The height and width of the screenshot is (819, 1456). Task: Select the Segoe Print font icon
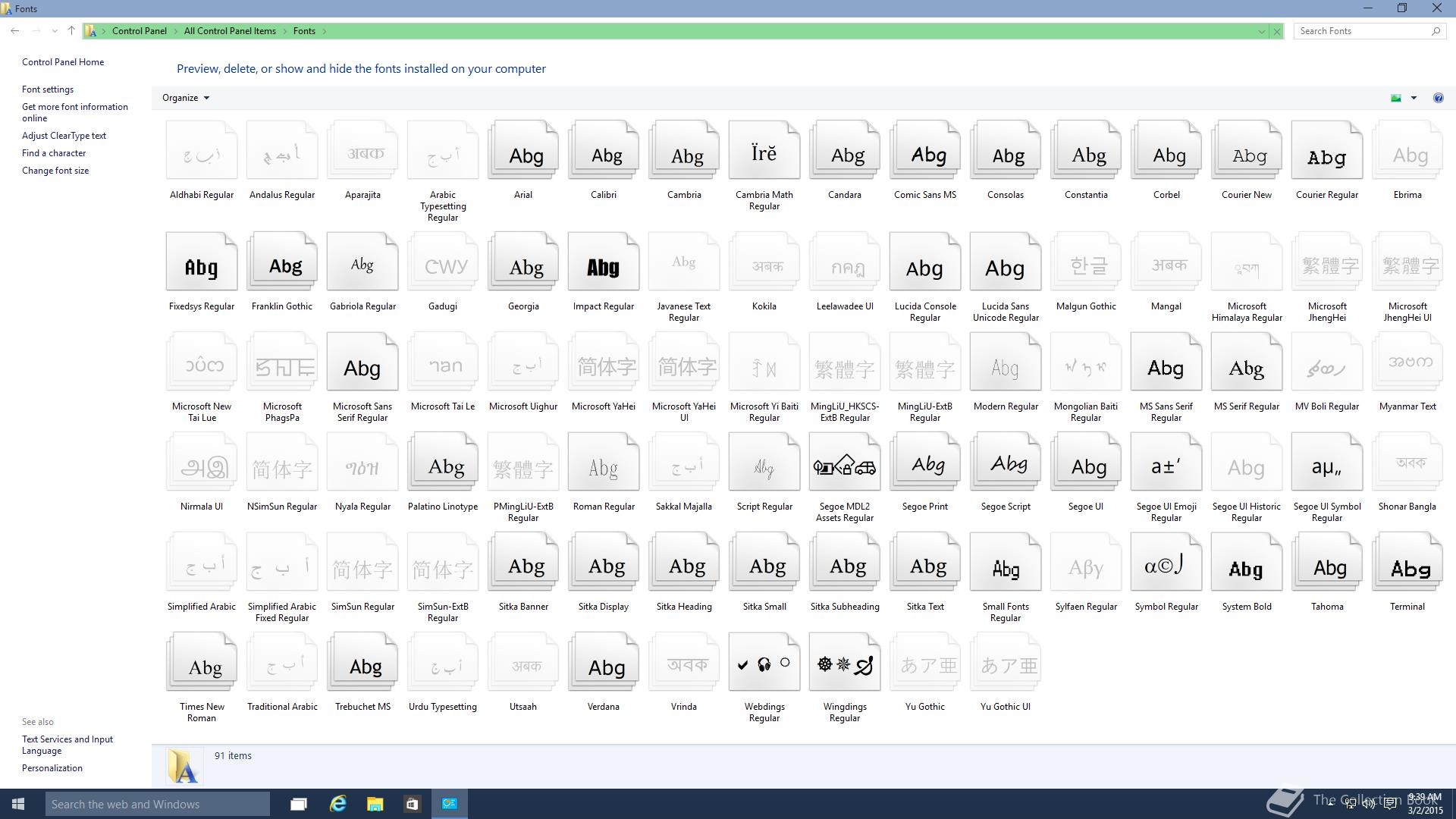[925, 462]
